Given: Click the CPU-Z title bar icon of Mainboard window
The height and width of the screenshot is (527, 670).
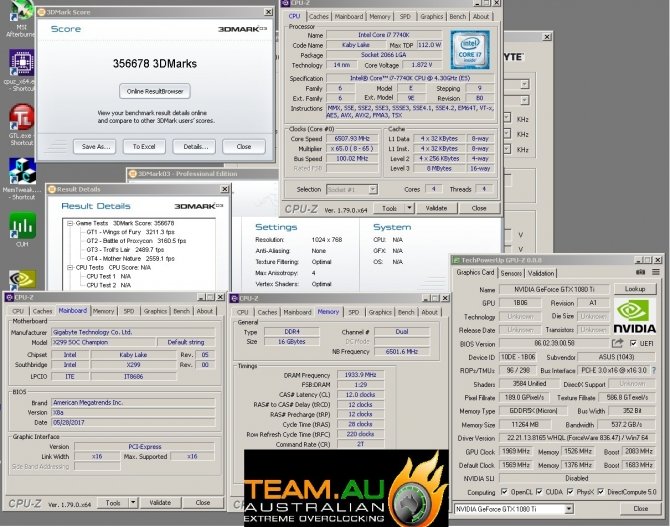Looking at the screenshot, I should 9,297.
